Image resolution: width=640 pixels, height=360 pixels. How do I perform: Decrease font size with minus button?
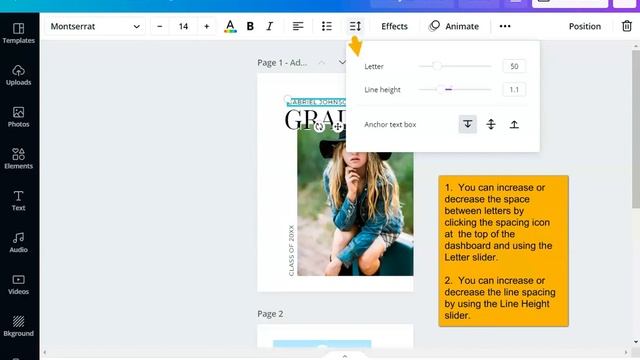(160, 27)
